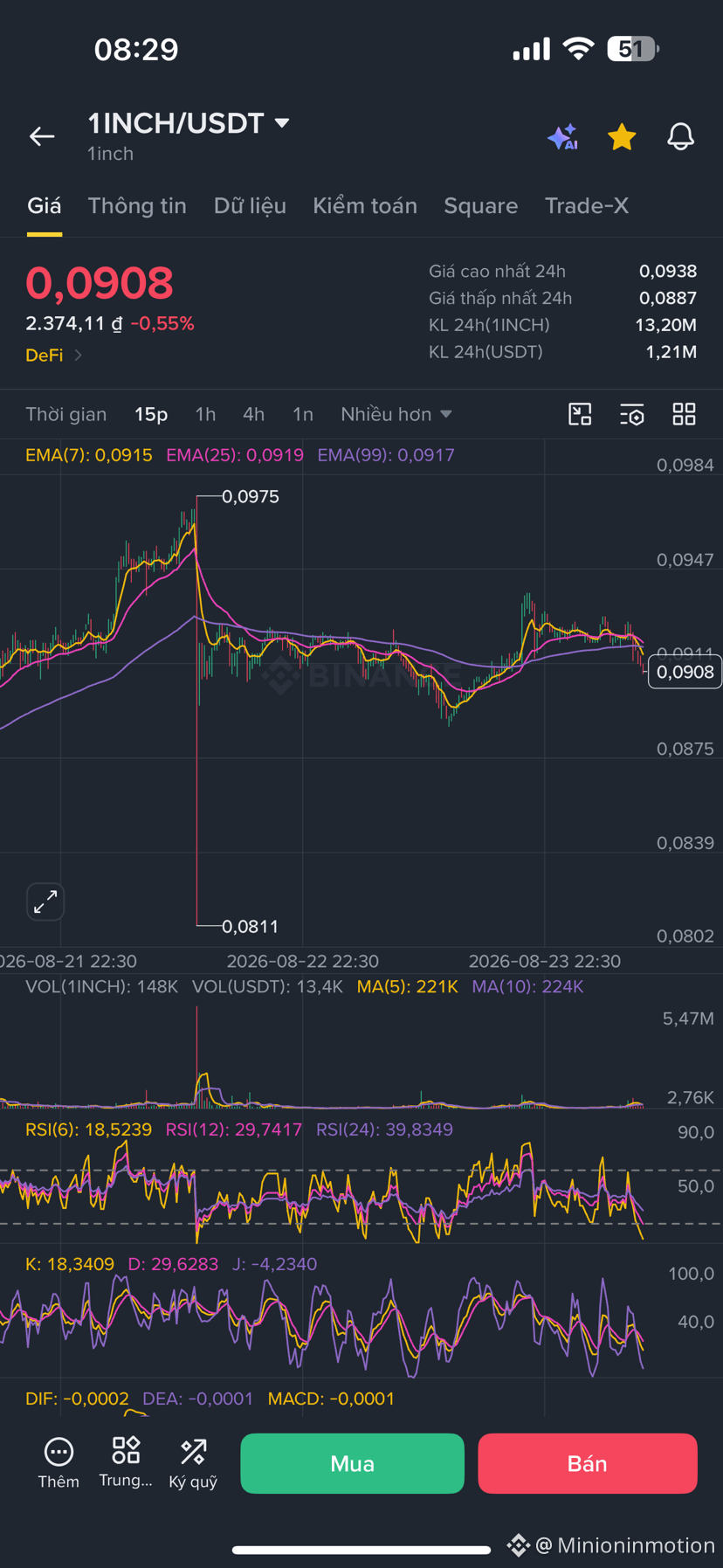This screenshot has width=723, height=1568.
Task: Tap the 0,0975 high price marker
Action: point(251,496)
